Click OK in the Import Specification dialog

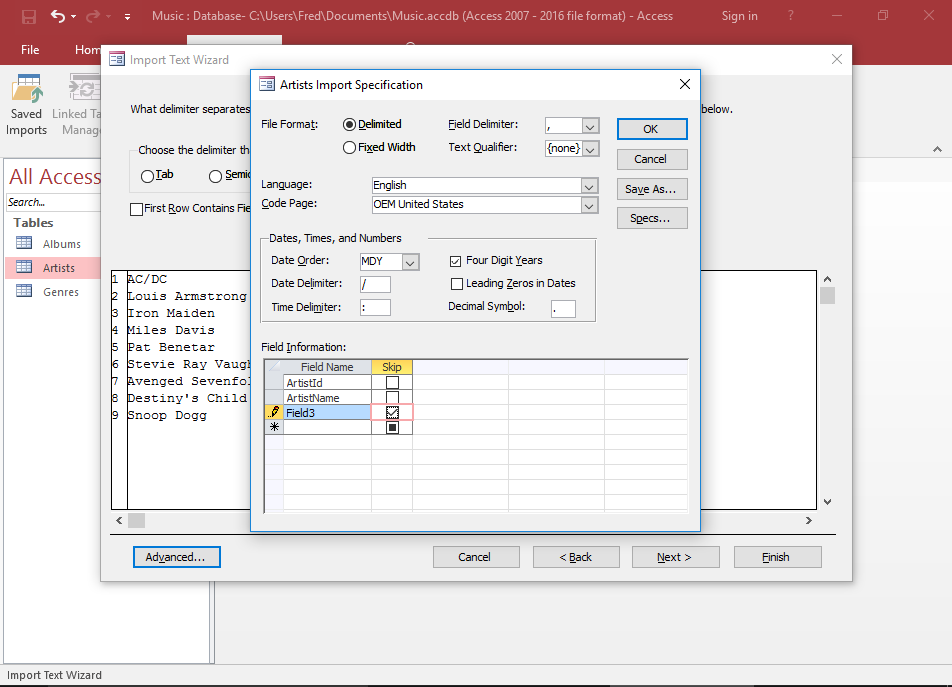pyautogui.click(x=652, y=129)
